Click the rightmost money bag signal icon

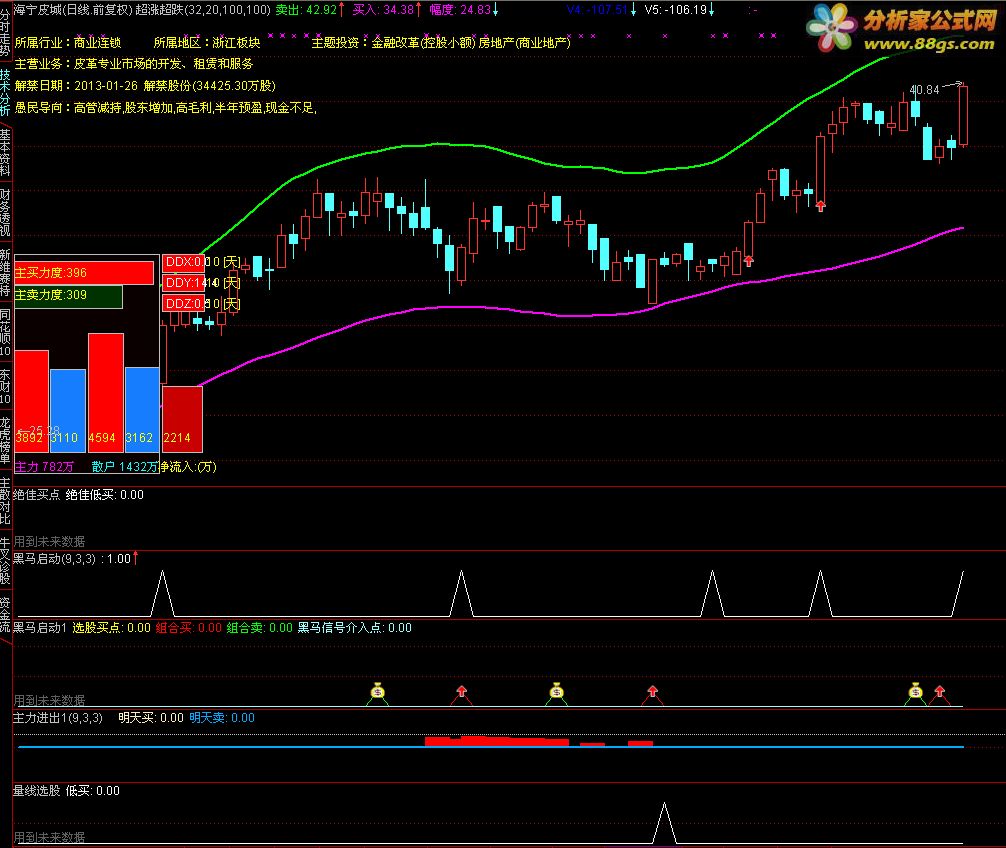click(x=916, y=691)
